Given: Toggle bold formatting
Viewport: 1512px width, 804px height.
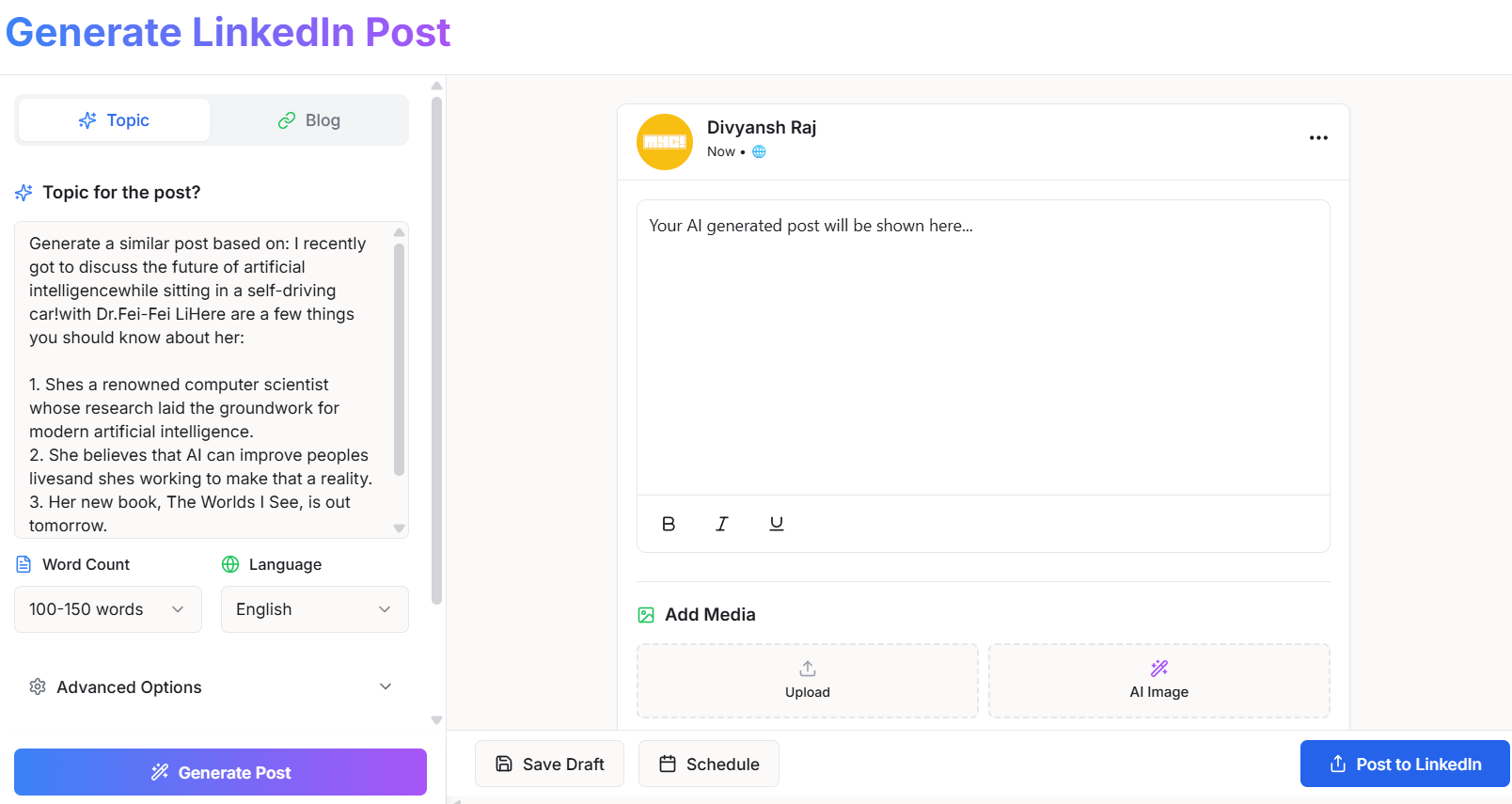Looking at the screenshot, I should click(x=669, y=524).
